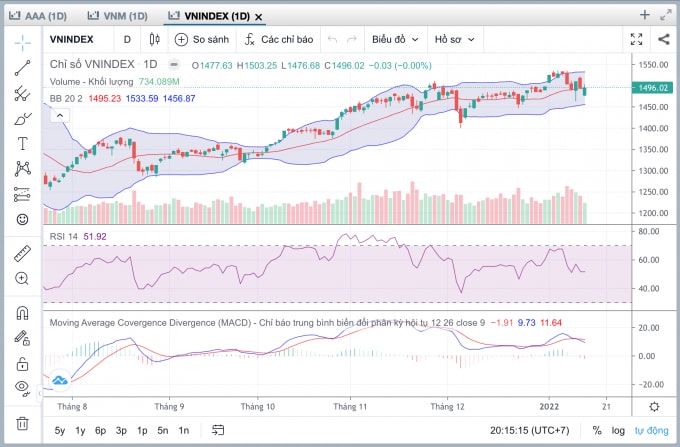Open chart settings gear icon

pyautogui.click(x=654, y=407)
